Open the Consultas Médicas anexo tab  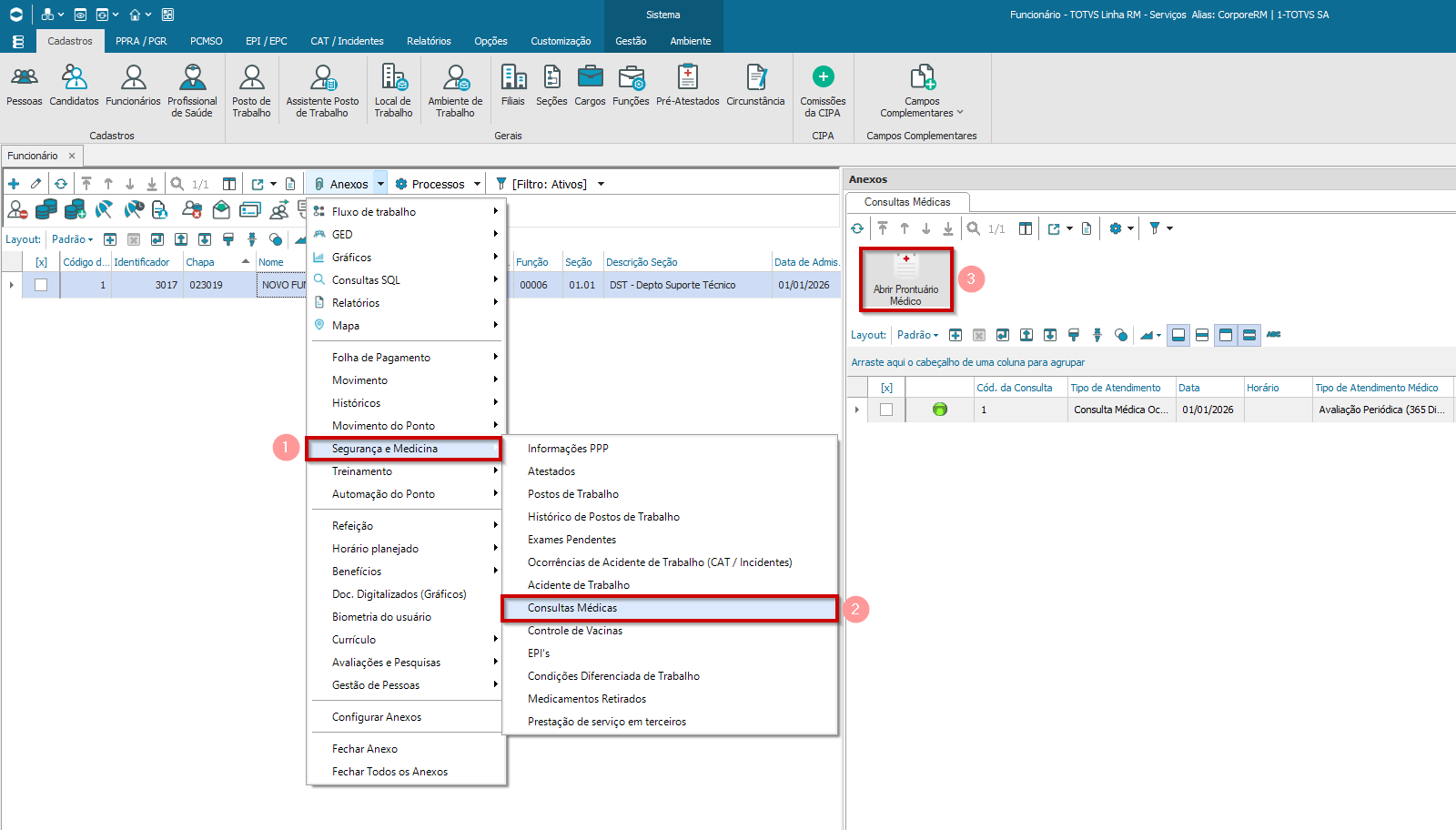tap(907, 202)
